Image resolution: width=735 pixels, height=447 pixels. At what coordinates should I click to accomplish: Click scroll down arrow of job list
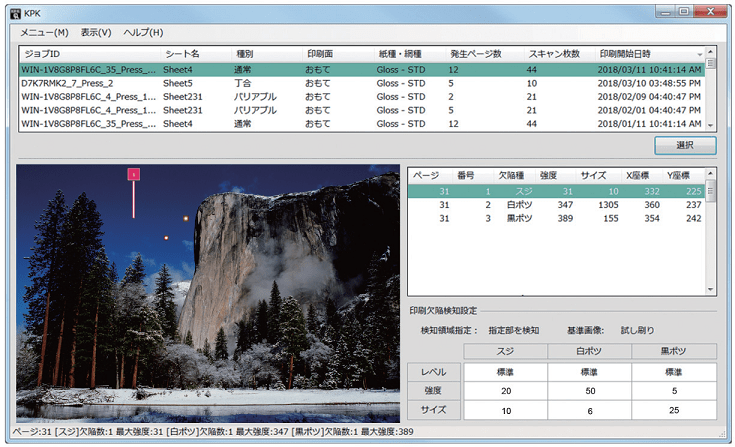click(710, 126)
